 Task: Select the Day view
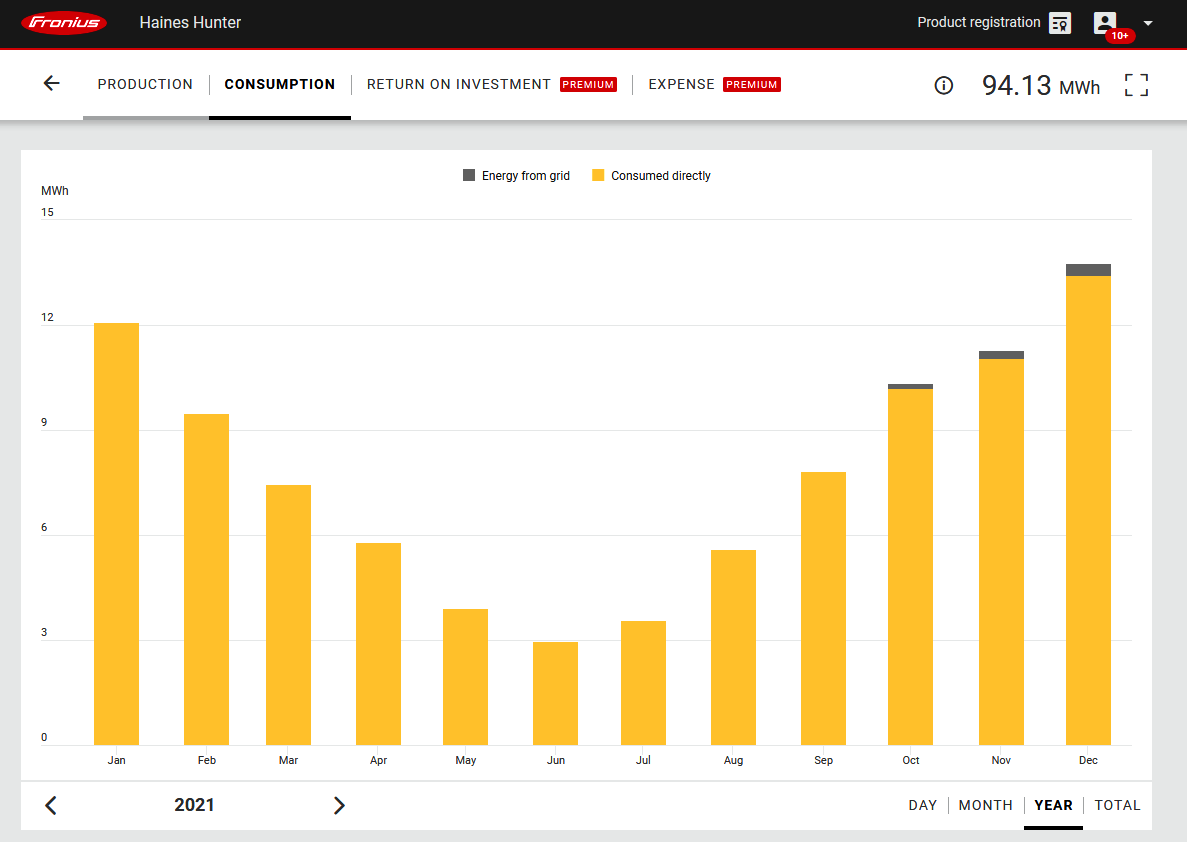(923, 805)
